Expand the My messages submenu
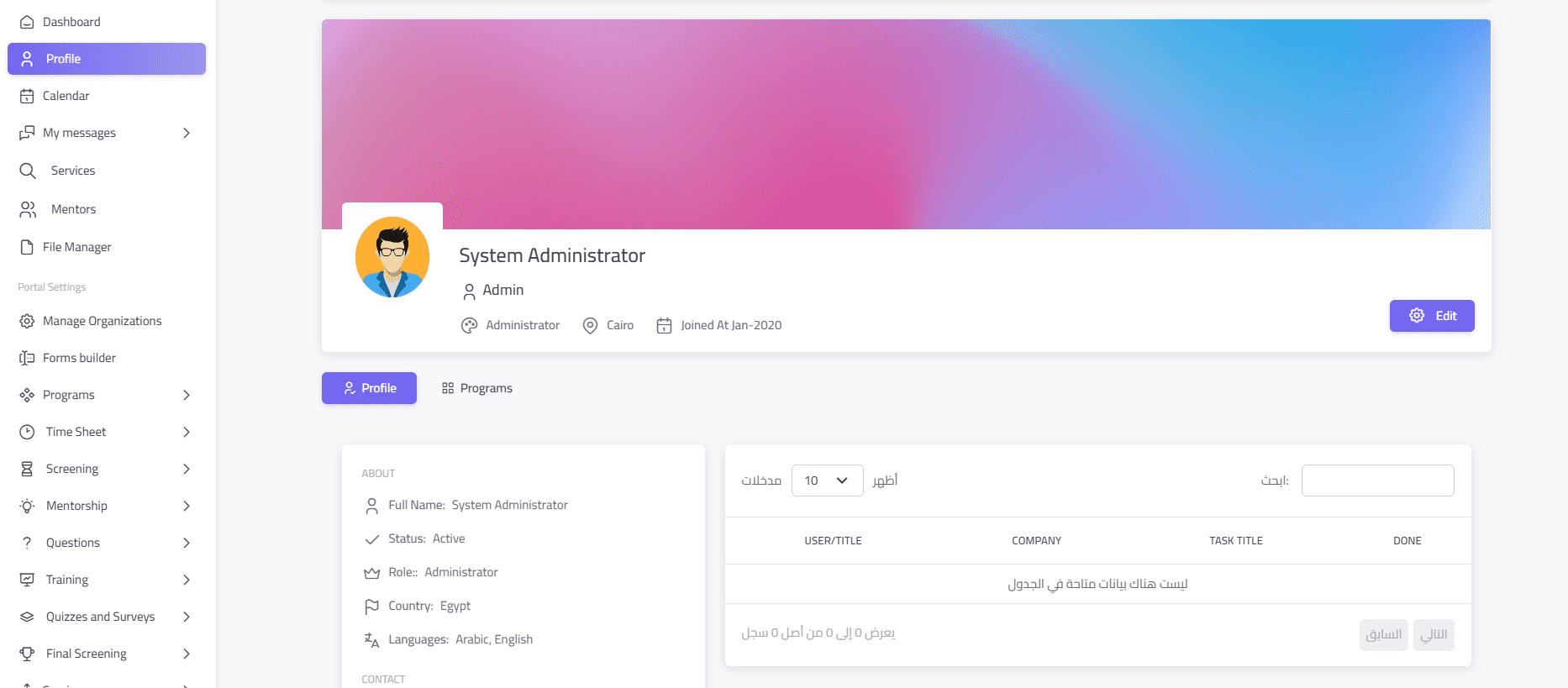Viewport: 1568px width, 688px height. click(x=187, y=133)
